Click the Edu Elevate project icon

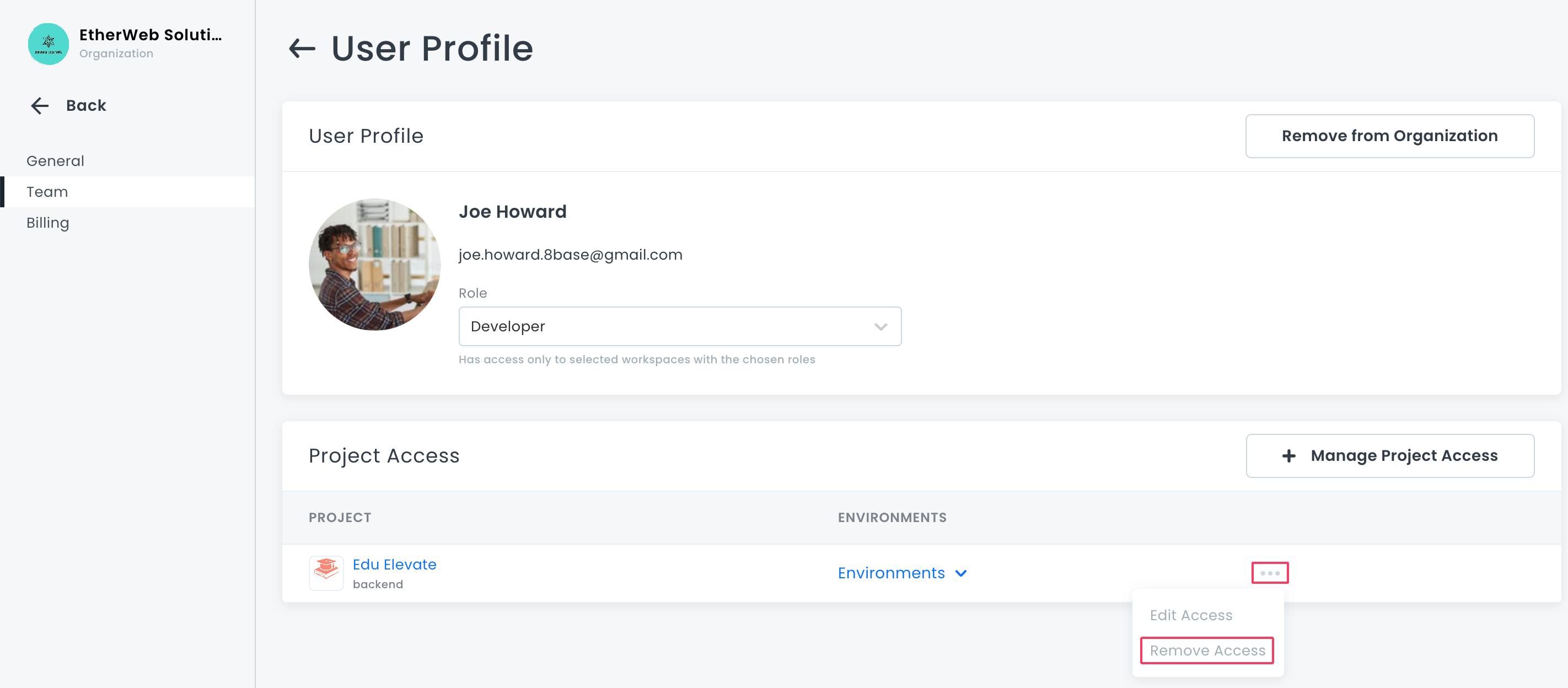[326, 572]
